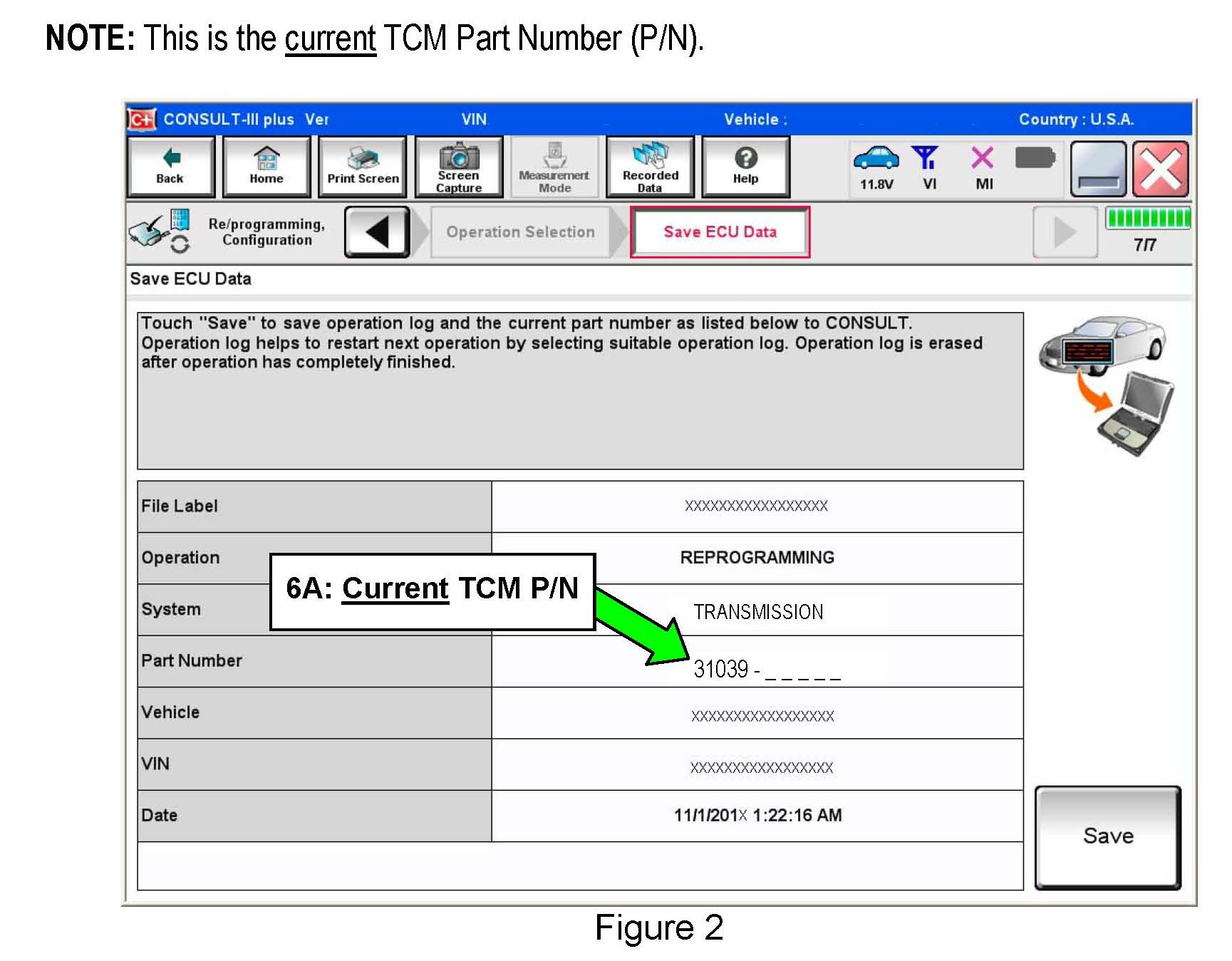Take a Screen Capture

(x=458, y=167)
